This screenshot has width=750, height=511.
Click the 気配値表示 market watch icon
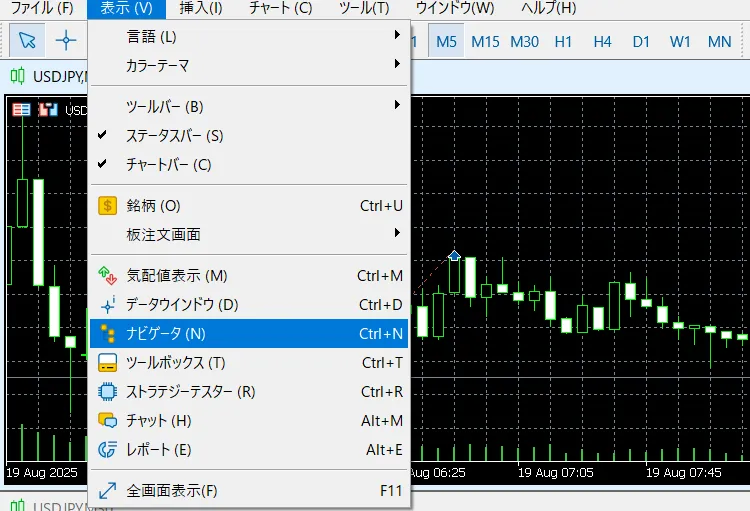pos(108,275)
